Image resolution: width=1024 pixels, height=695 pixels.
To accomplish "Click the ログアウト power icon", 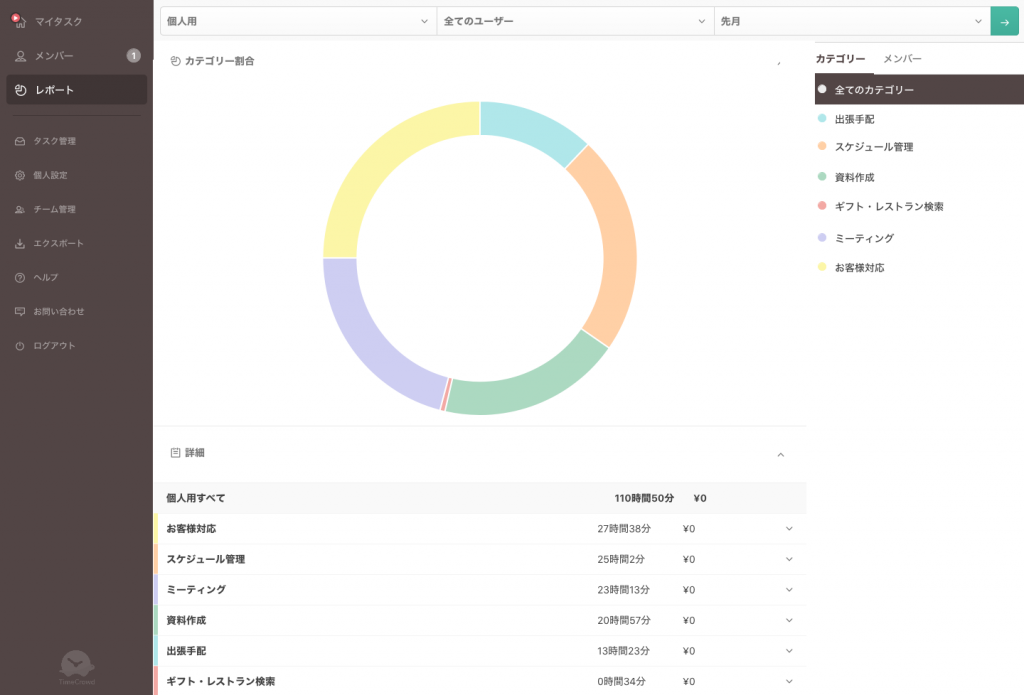I will click(x=20, y=346).
